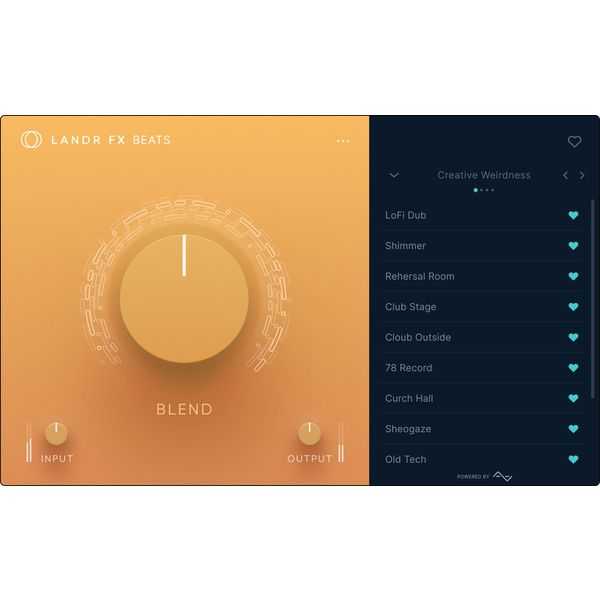This screenshot has height=600, width=600.
Task: Choose the Sheogaze preset
Action: click(408, 429)
